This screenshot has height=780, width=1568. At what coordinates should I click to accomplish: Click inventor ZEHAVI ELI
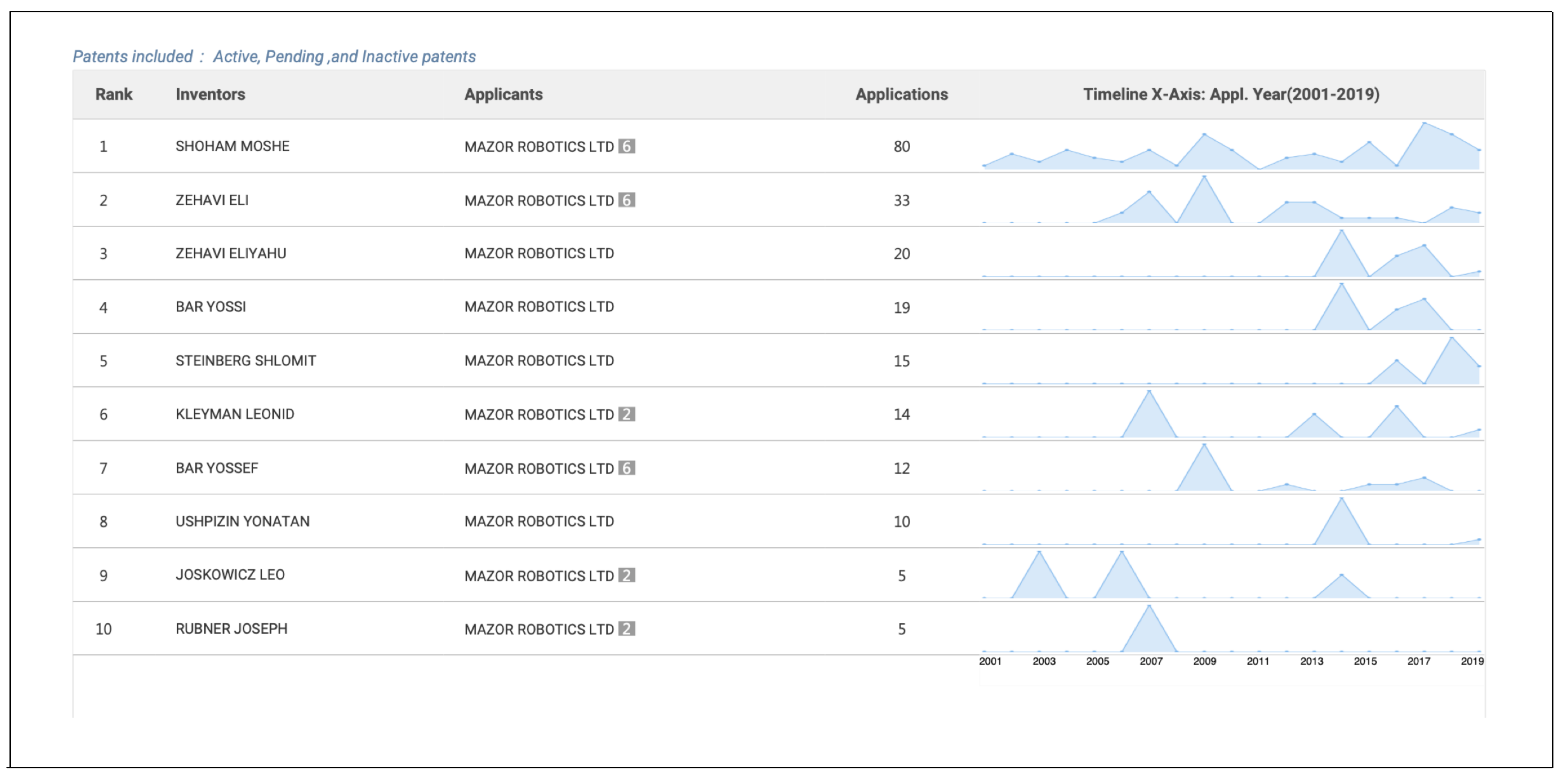[212, 200]
